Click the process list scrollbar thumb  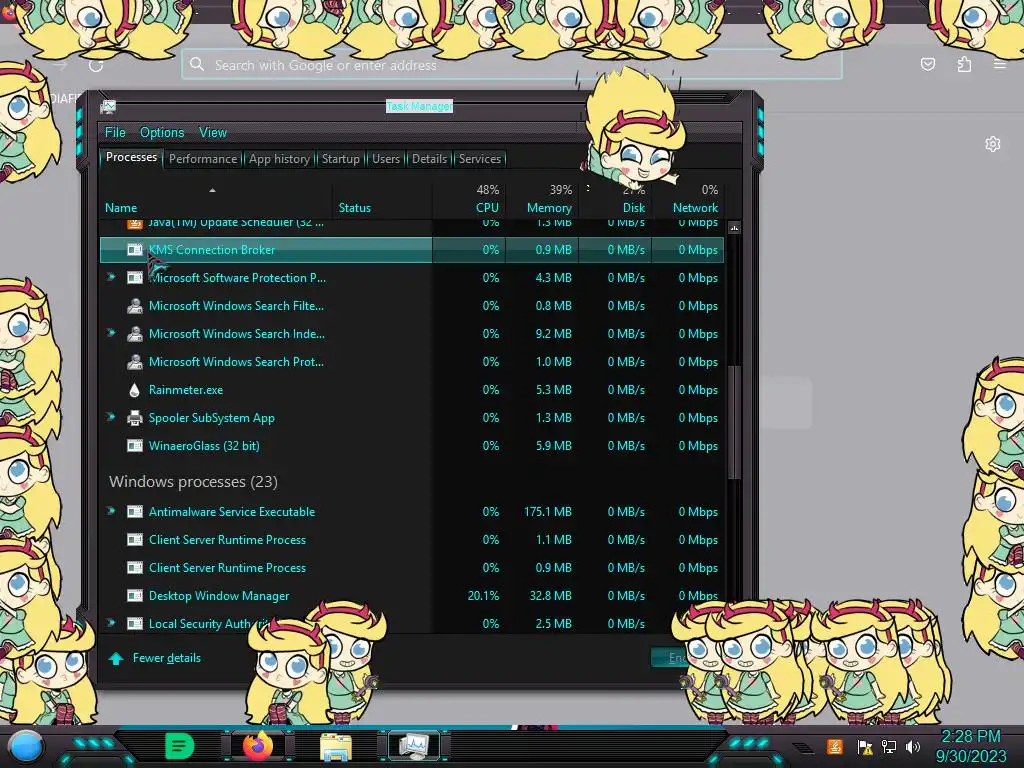click(x=734, y=421)
